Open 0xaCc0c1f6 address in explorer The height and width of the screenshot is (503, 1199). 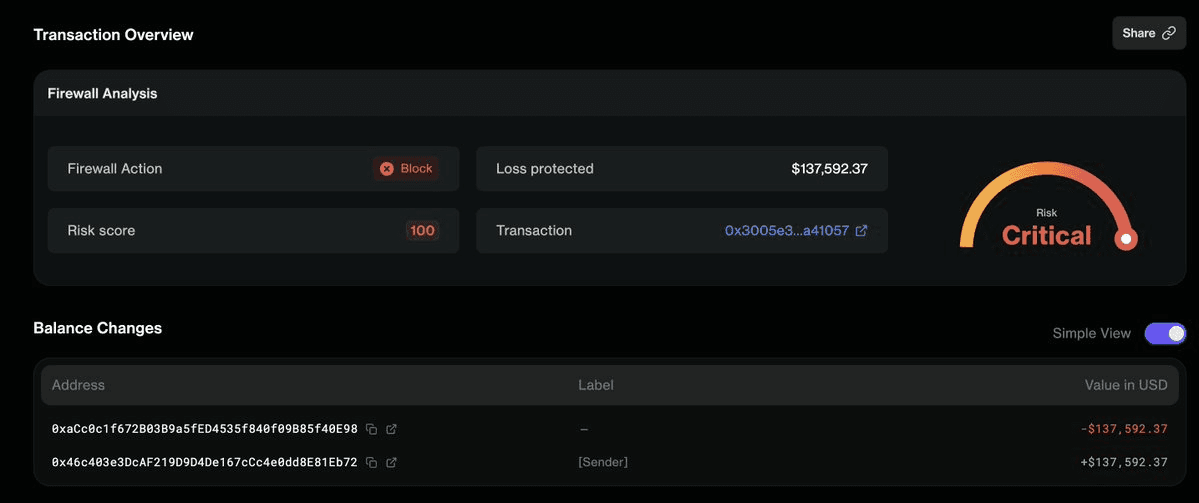click(x=391, y=429)
